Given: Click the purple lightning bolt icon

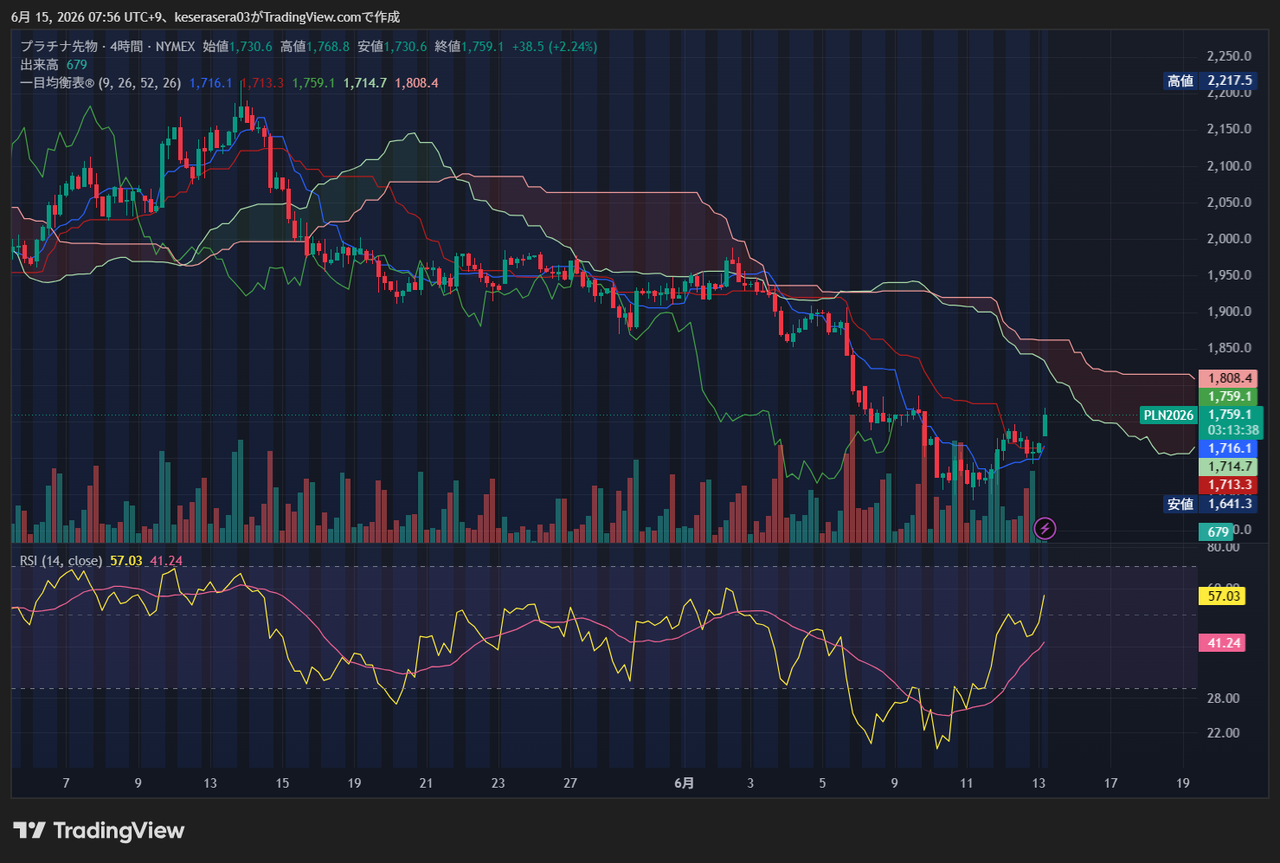Looking at the screenshot, I should coord(1044,527).
